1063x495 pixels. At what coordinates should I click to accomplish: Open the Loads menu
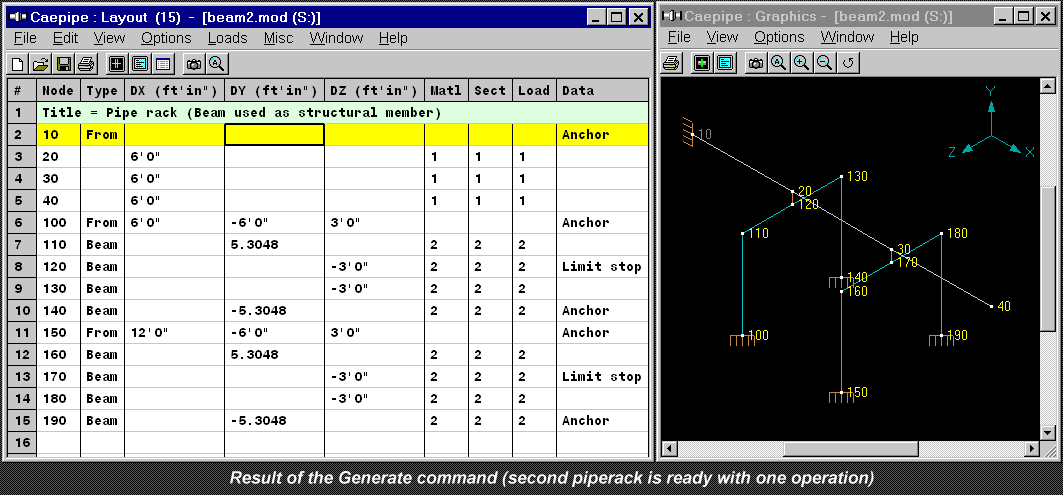(228, 39)
